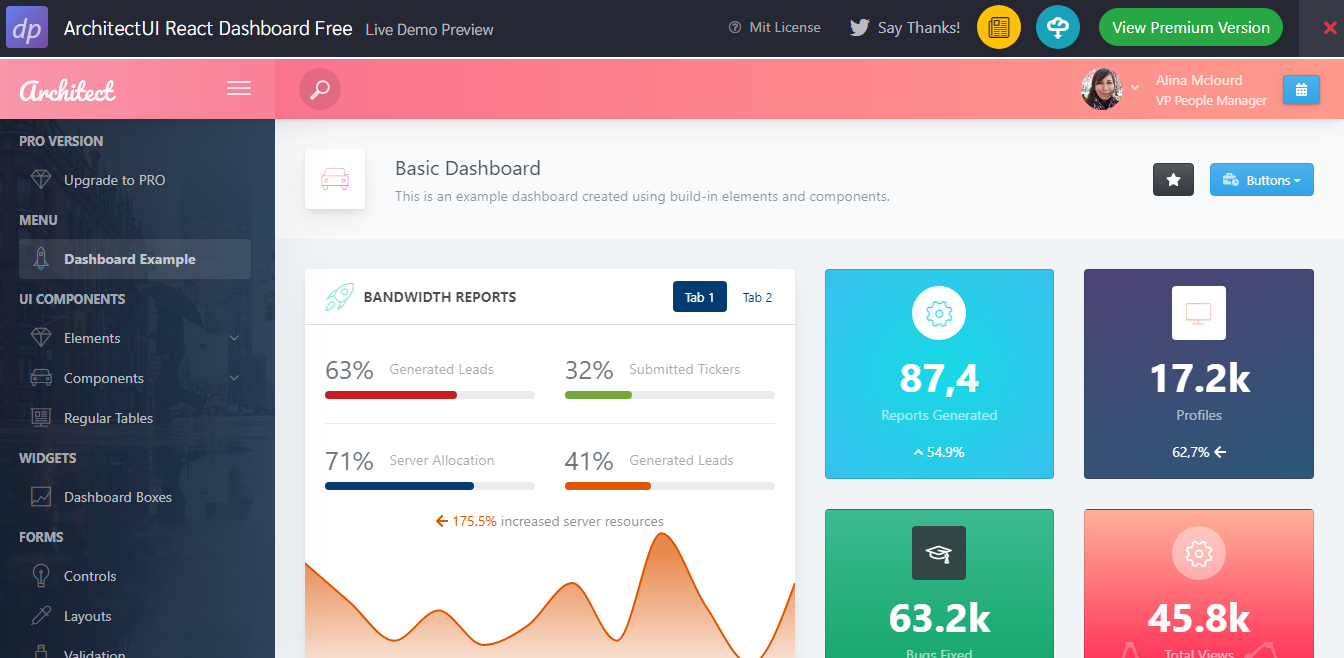Viewport: 1344px width, 658px height.
Task: Expand the Elements sidebar menu
Action: pos(135,338)
